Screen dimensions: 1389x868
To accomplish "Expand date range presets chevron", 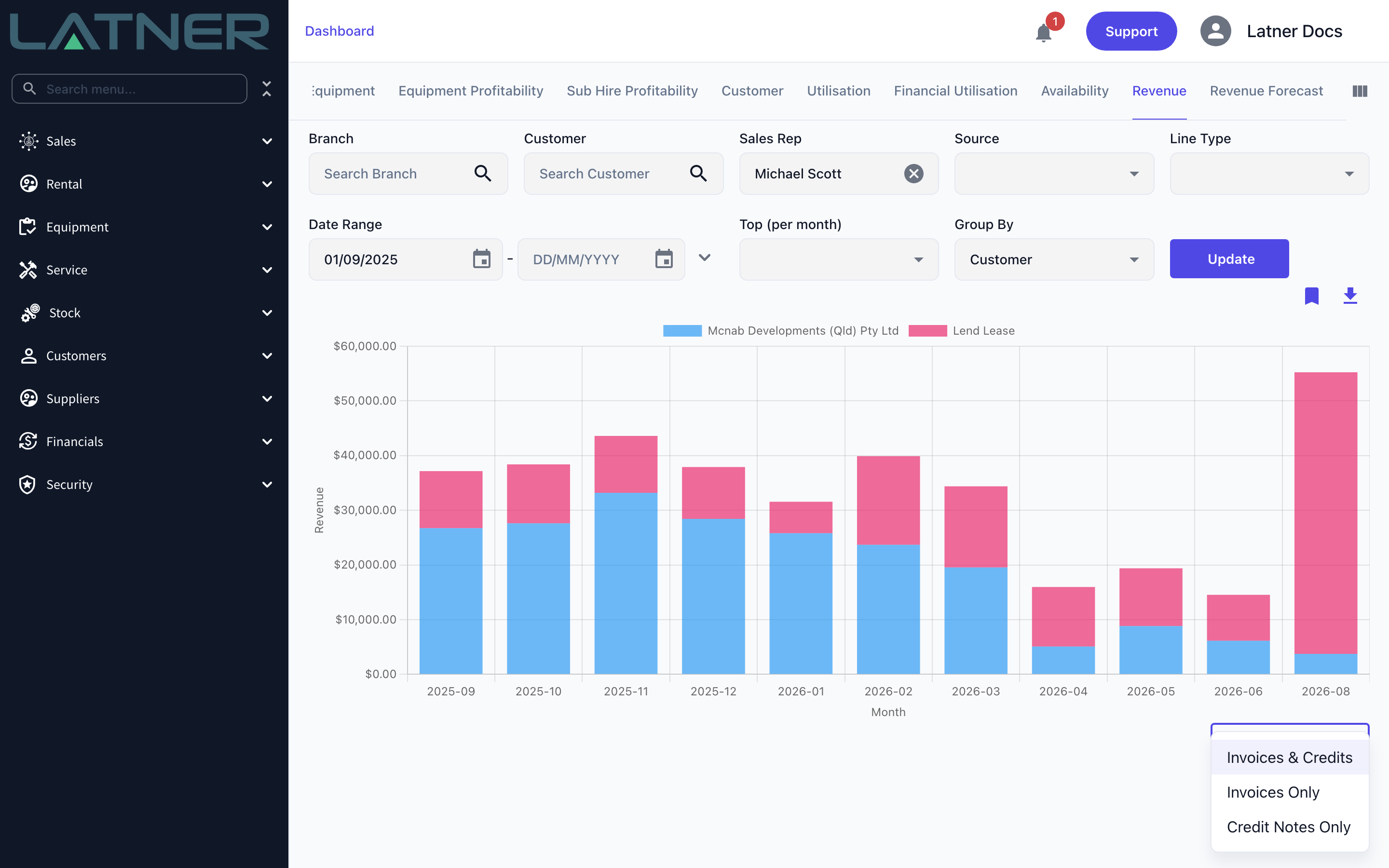I will [704, 258].
